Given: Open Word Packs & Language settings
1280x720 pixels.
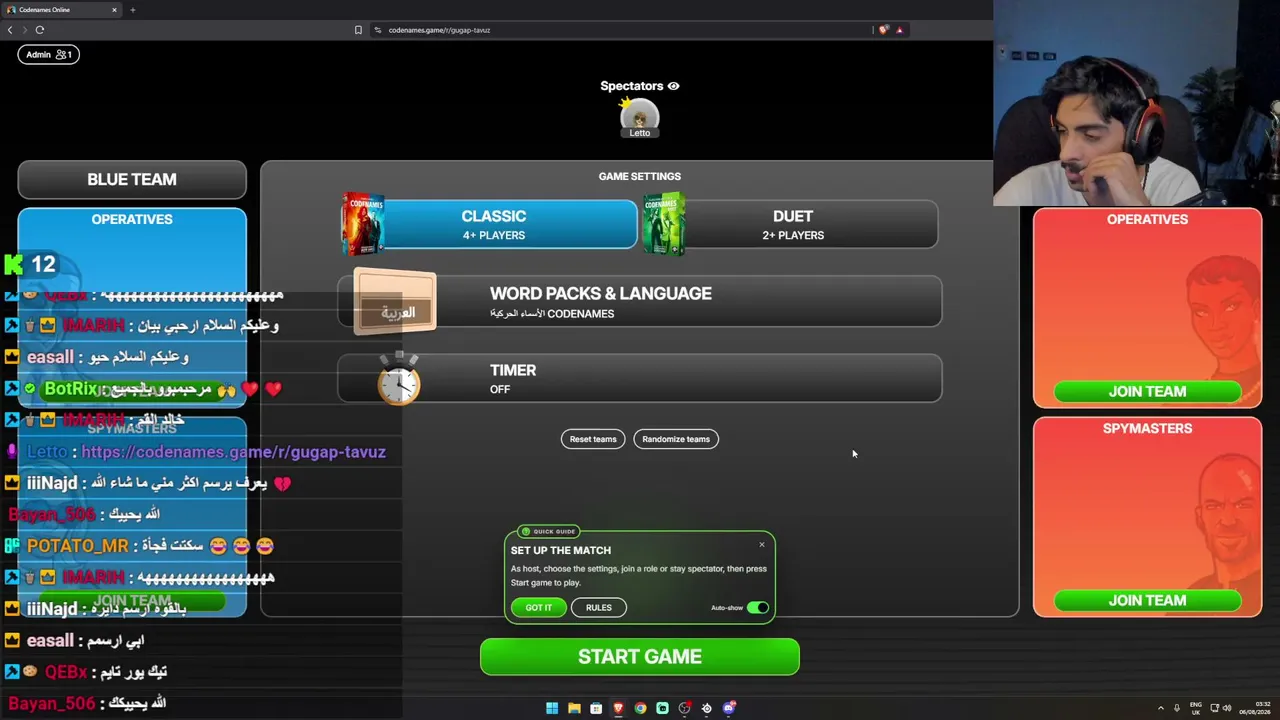Looking at the screenshot, I should 640,301.
